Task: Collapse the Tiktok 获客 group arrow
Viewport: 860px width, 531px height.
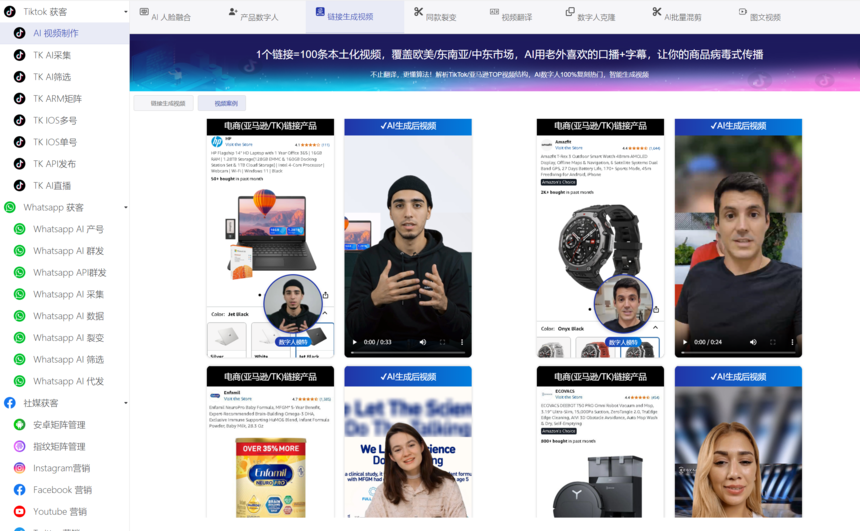Action: coord(126,12)
